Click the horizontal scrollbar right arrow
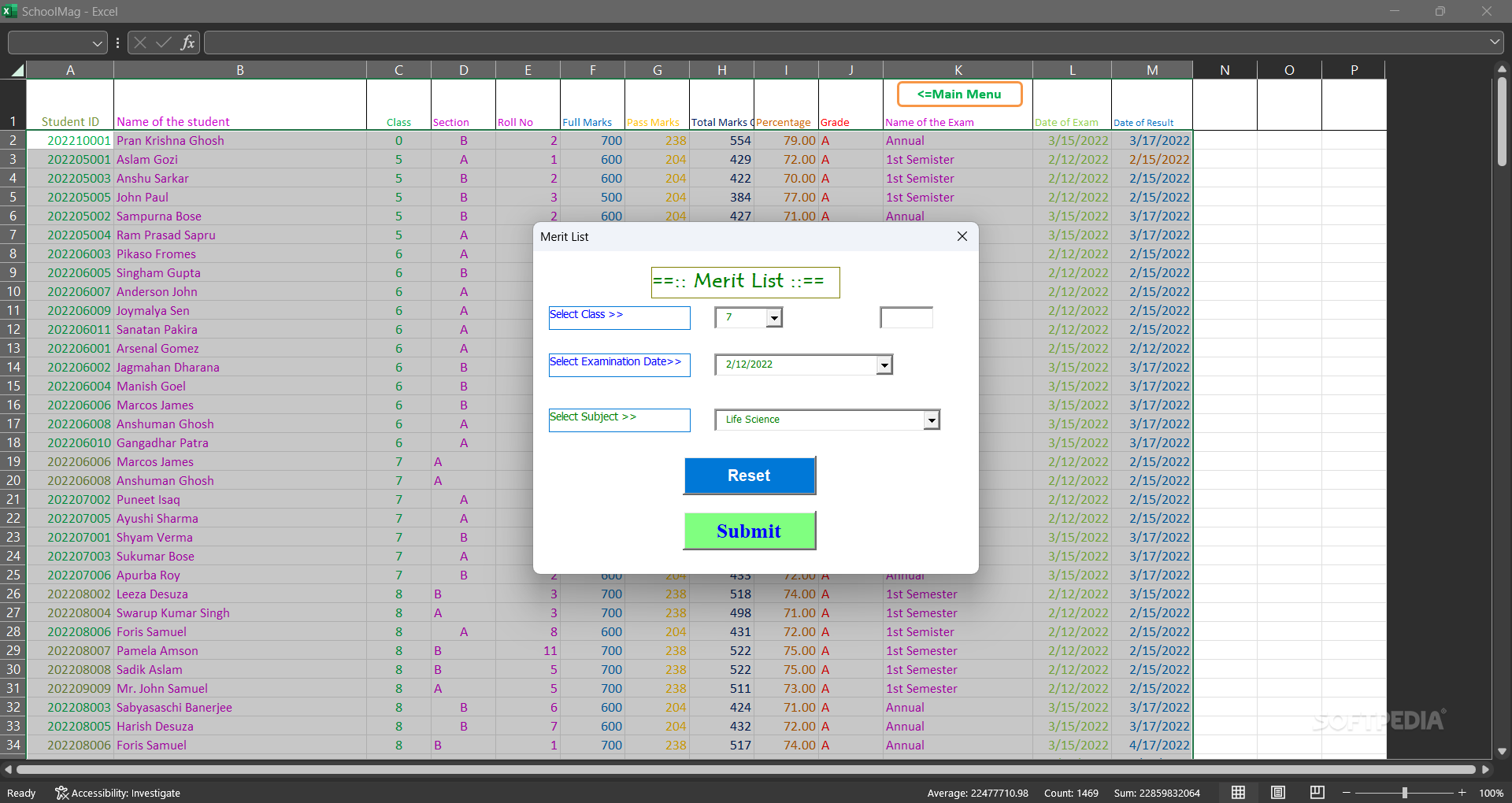 point(1485,769)
